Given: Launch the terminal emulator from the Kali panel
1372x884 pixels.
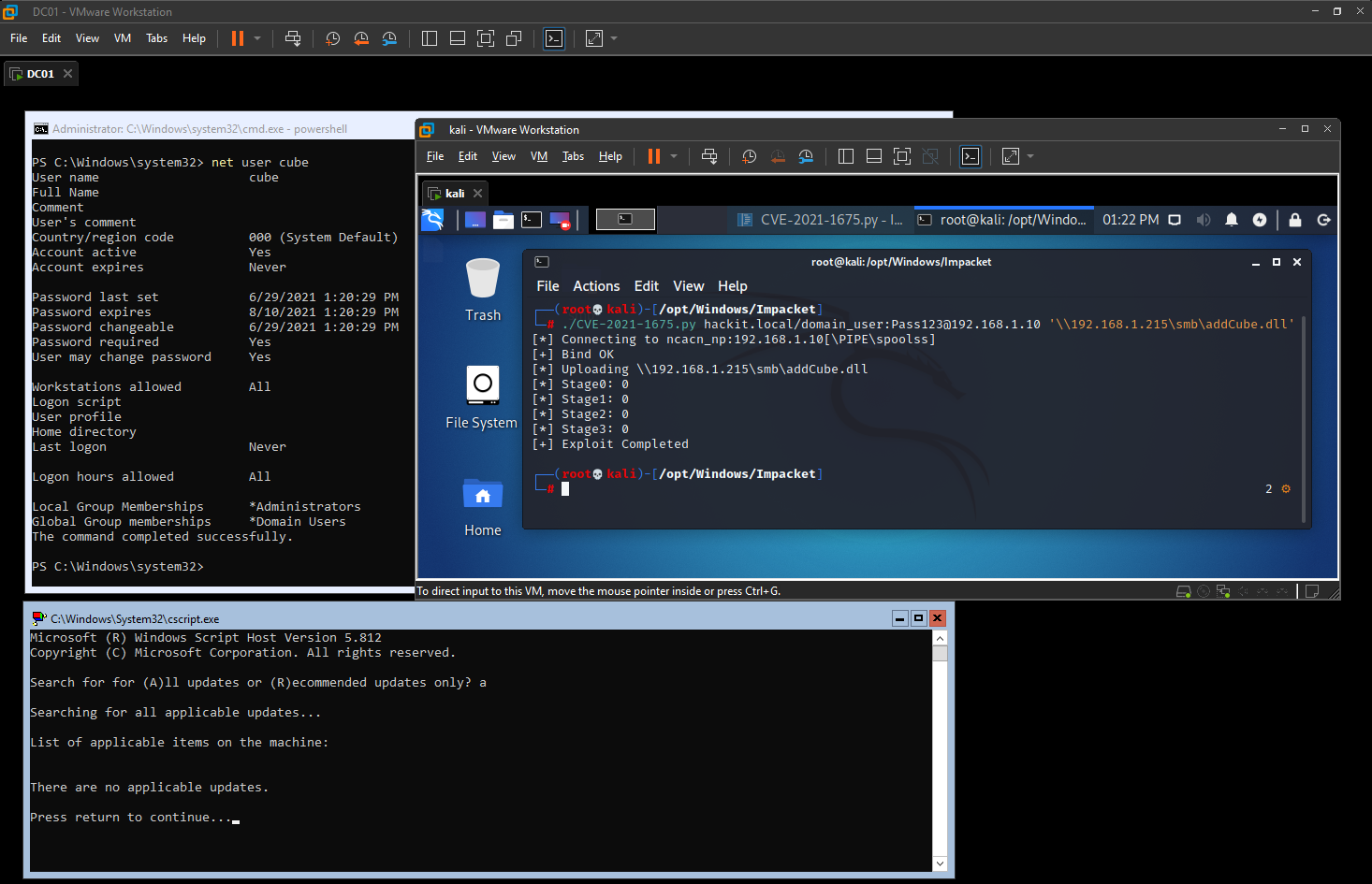Looking at the screenshot, I should (x=532, y=220).
